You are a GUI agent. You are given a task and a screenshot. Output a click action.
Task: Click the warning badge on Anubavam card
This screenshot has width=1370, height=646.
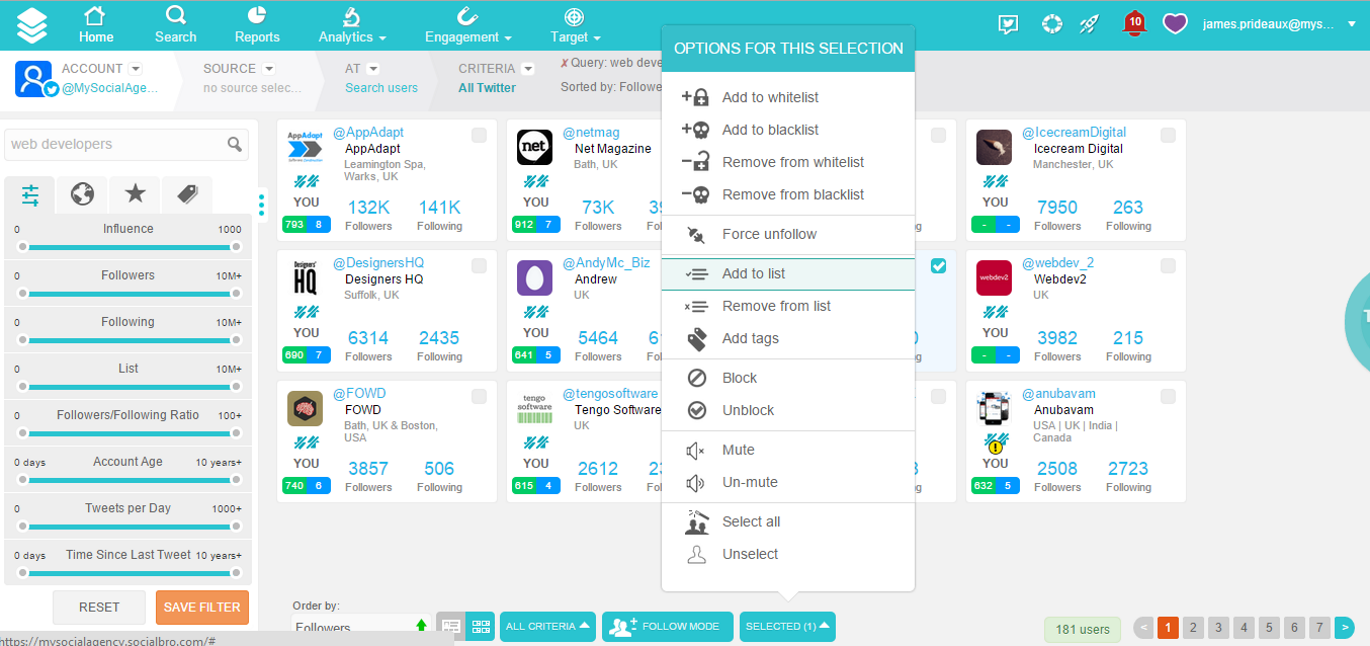click(x=995, y=447)
